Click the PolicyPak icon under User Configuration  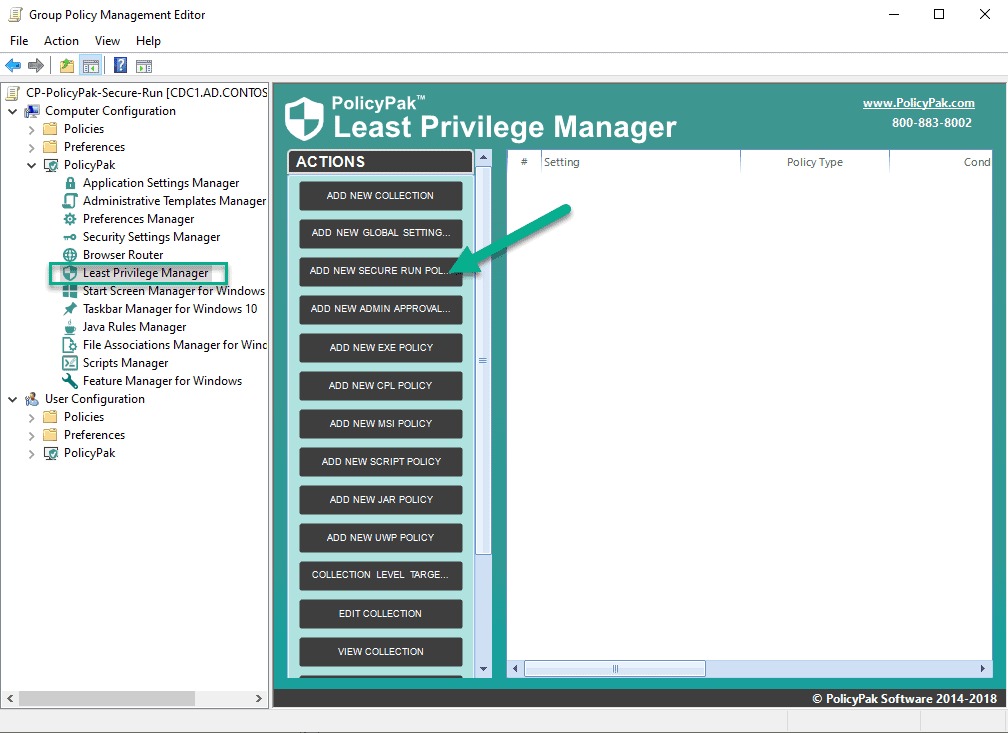coord(51,453)
